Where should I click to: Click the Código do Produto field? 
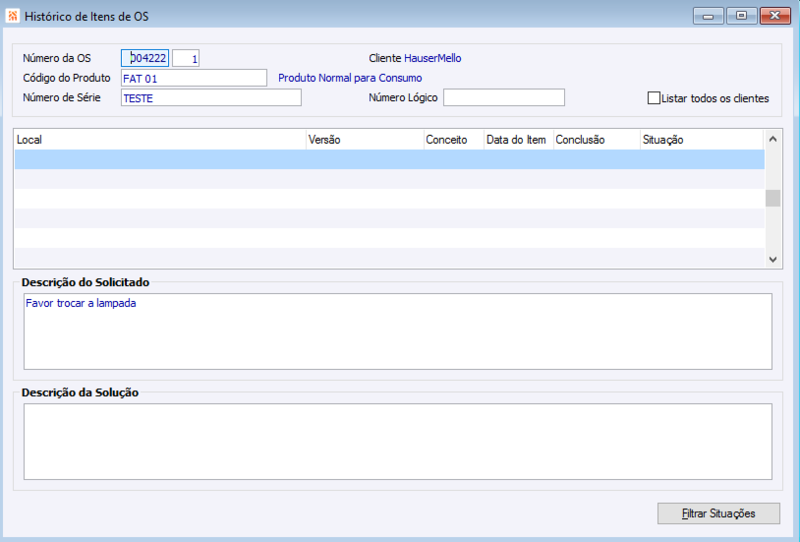tap(194, 78)
